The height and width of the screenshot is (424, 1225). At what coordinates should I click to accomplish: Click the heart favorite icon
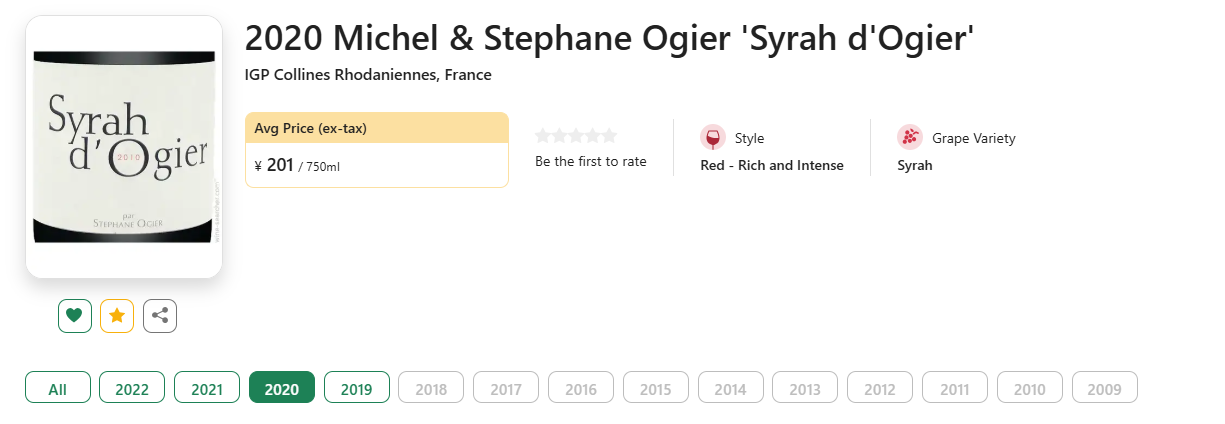(x=74, y=316)
